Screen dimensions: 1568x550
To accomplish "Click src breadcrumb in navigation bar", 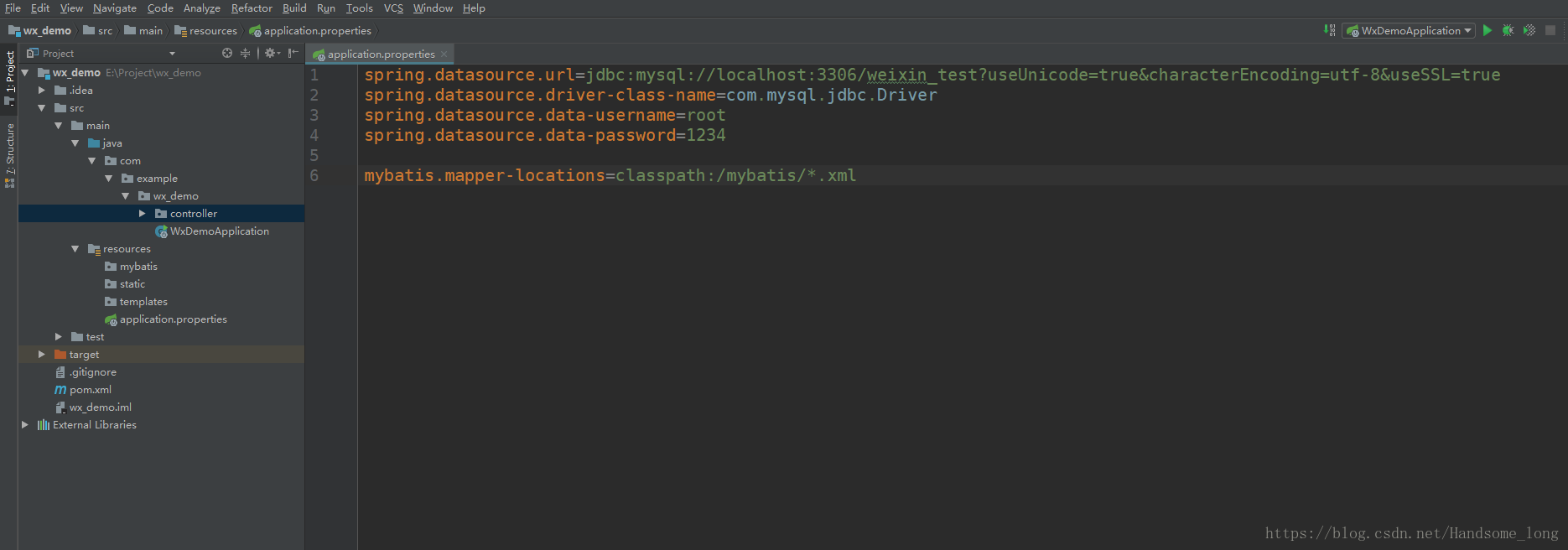I will pyautogui.click(x=98, y=31).
